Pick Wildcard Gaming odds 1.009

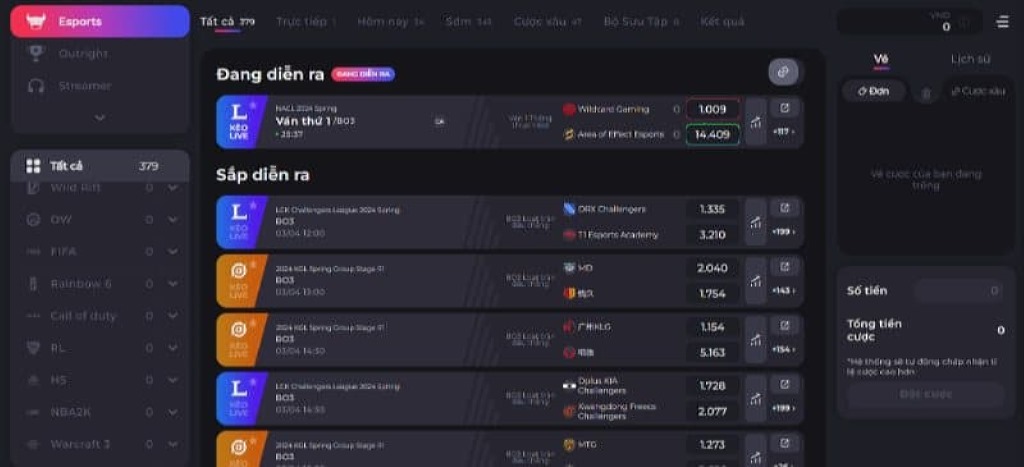tap(712, 109)
